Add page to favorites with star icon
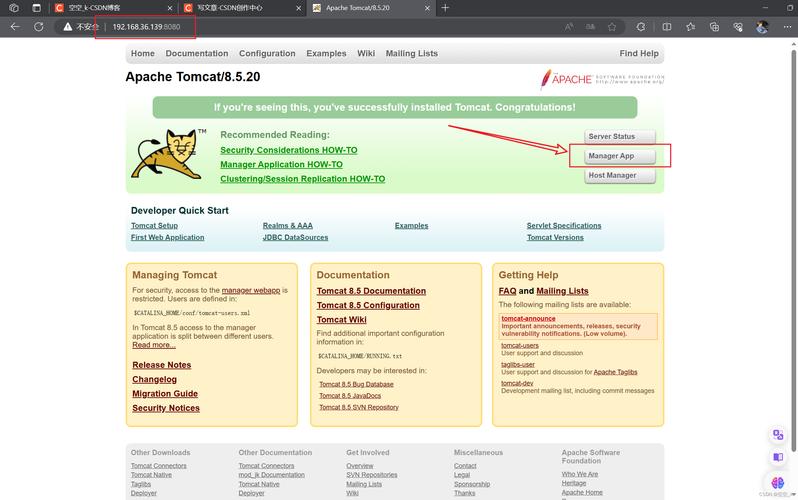This screenshot has width=798, height=500. click(612, 27)
